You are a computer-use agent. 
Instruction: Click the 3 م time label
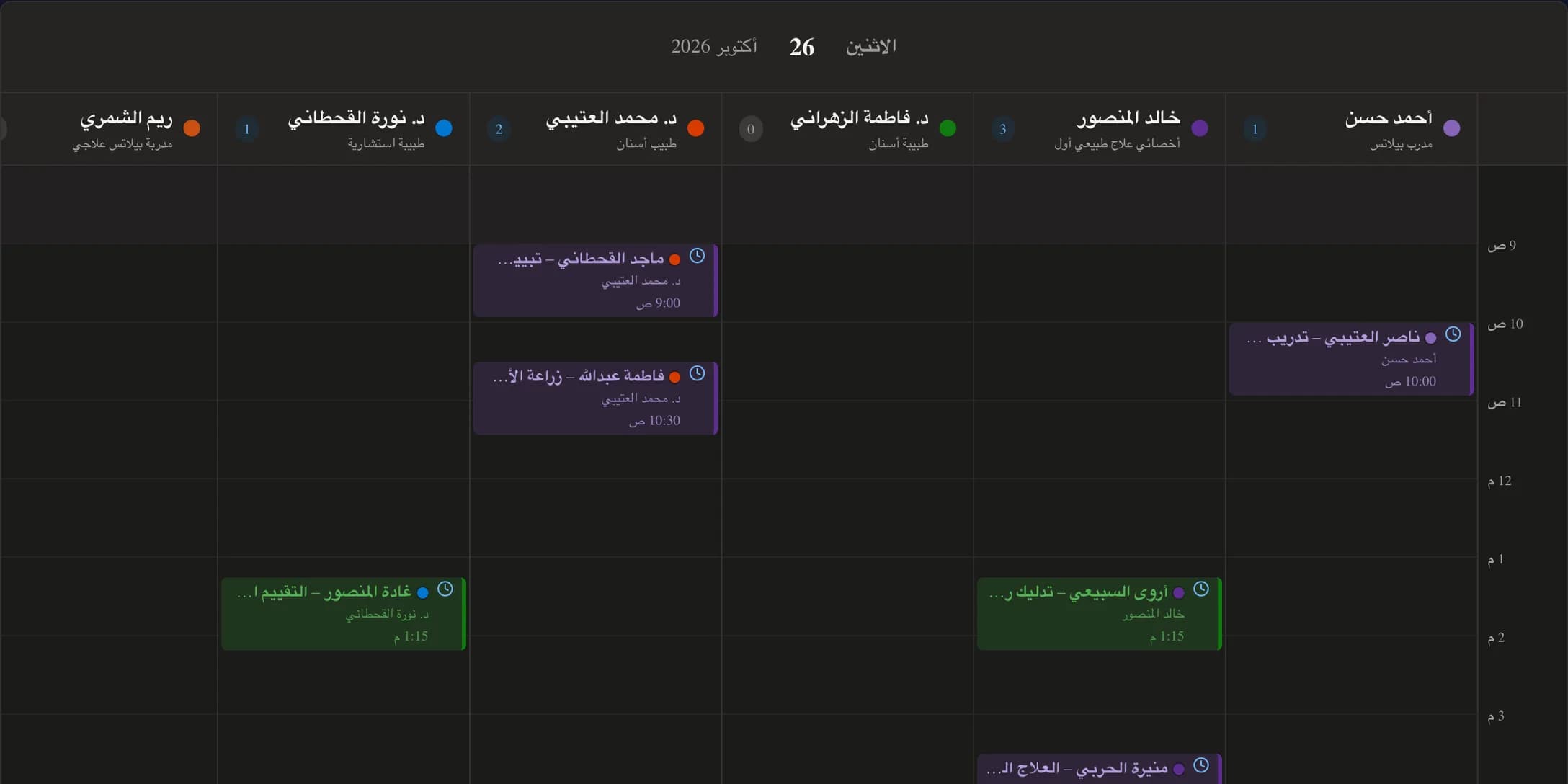tap(1496, 716)
